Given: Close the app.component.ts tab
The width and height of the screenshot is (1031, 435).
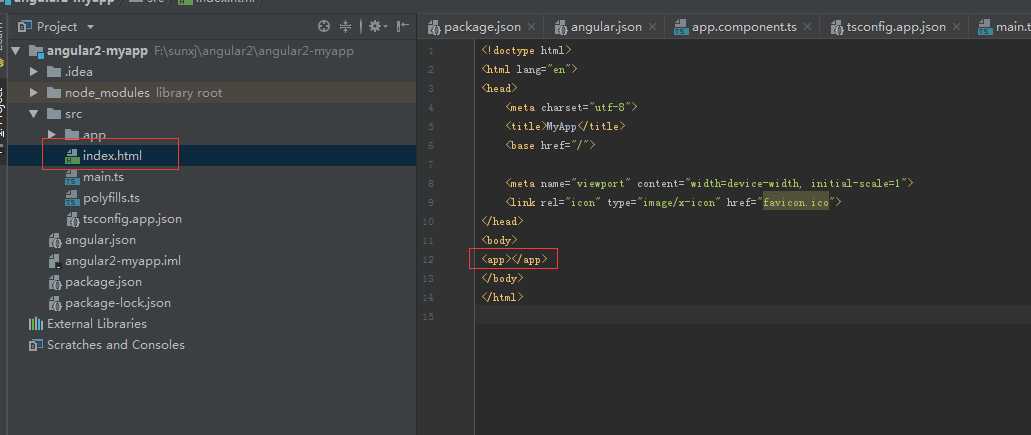Looking at the screenshot, I should coord(807,27).
